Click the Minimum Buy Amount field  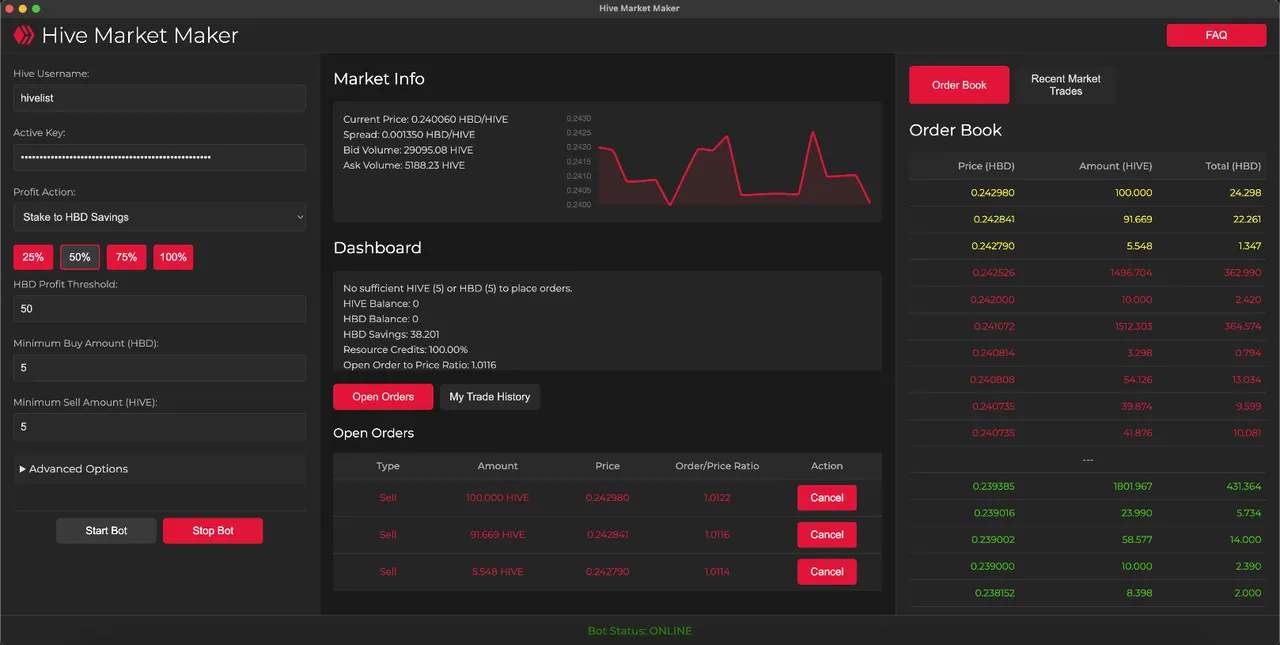[160, 367]
